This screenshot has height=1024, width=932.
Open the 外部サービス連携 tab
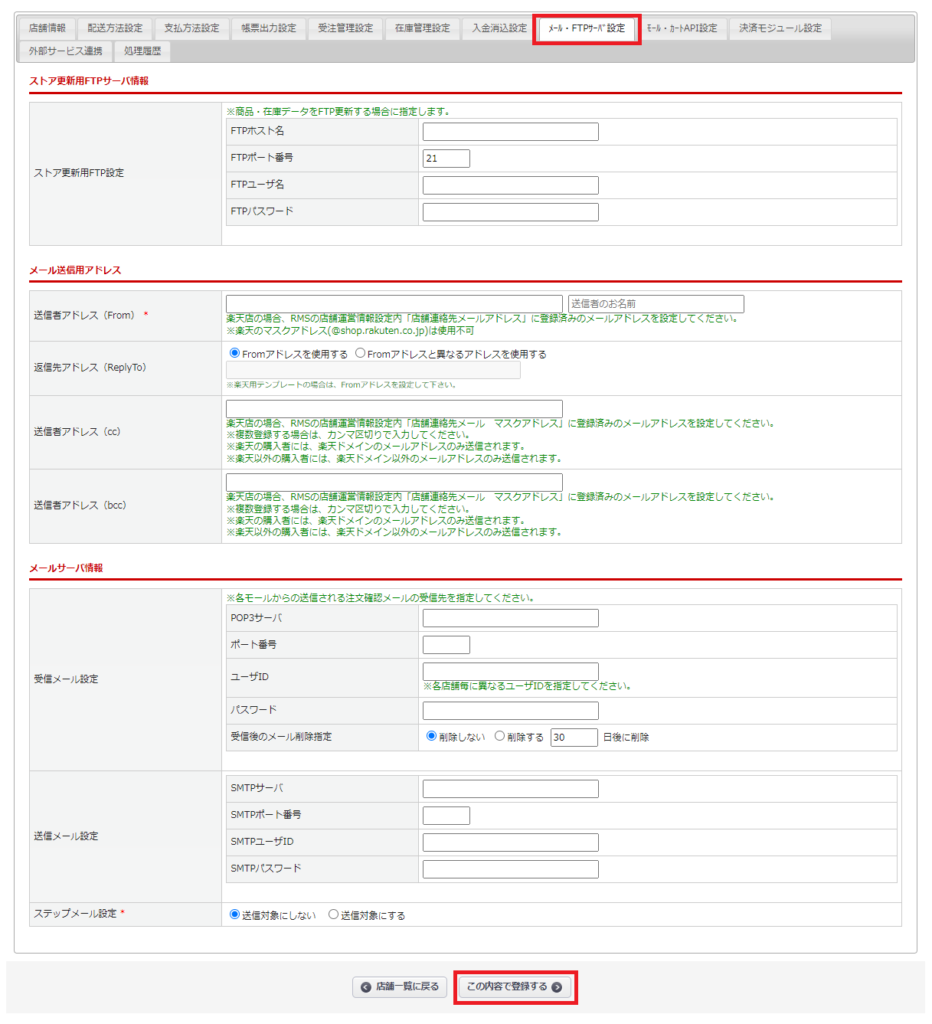point(65,50)
